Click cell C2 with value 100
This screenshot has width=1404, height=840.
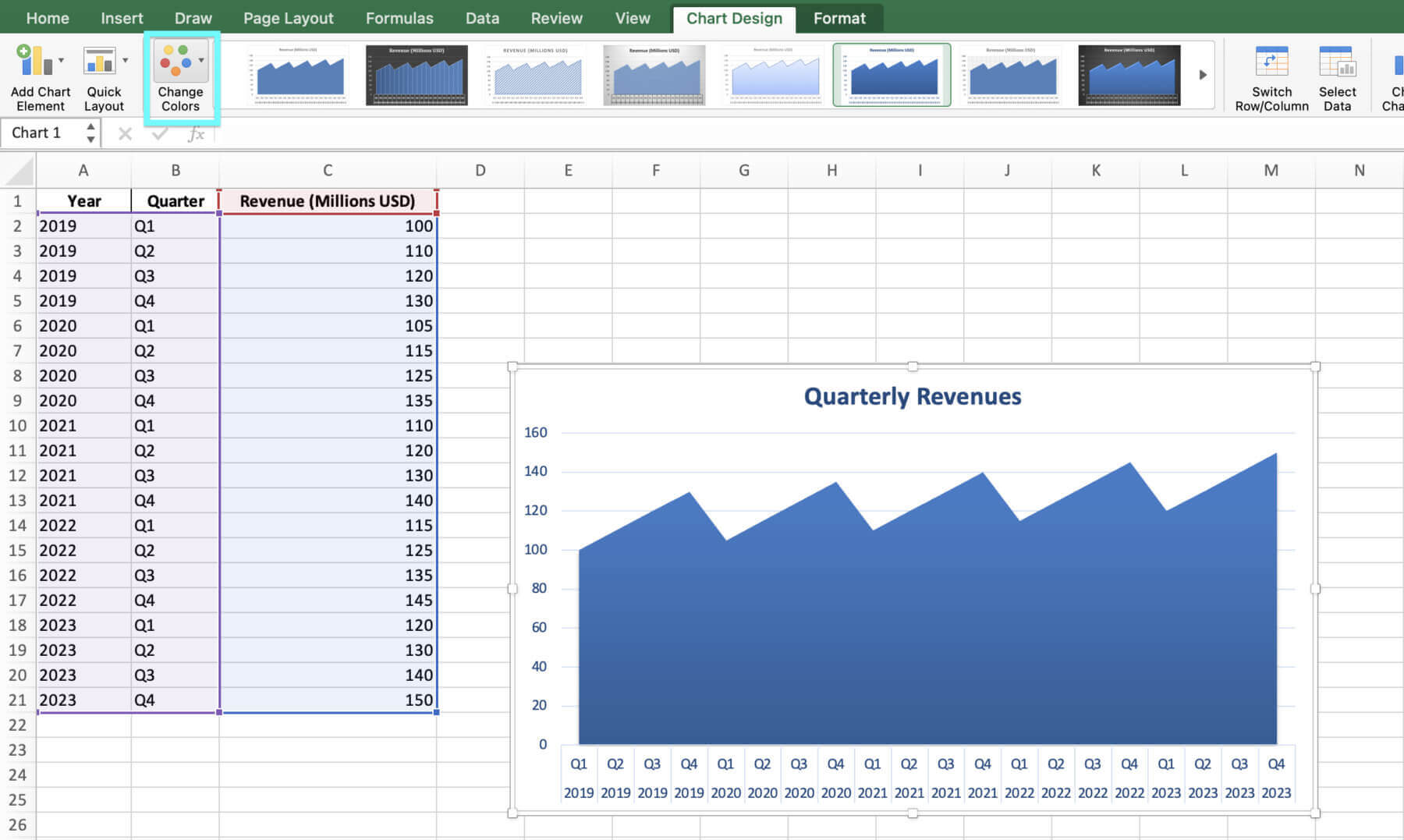(328, 226)
